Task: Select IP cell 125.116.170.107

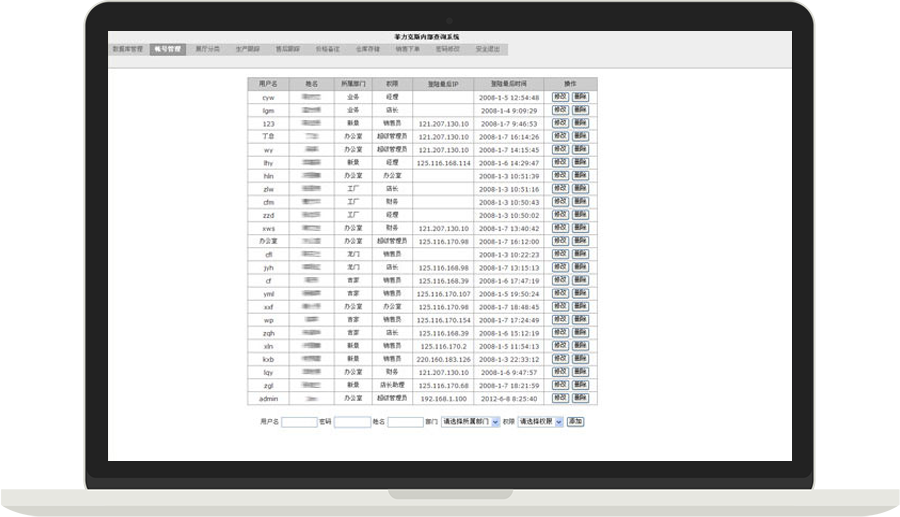Action: tap(443, 294)
